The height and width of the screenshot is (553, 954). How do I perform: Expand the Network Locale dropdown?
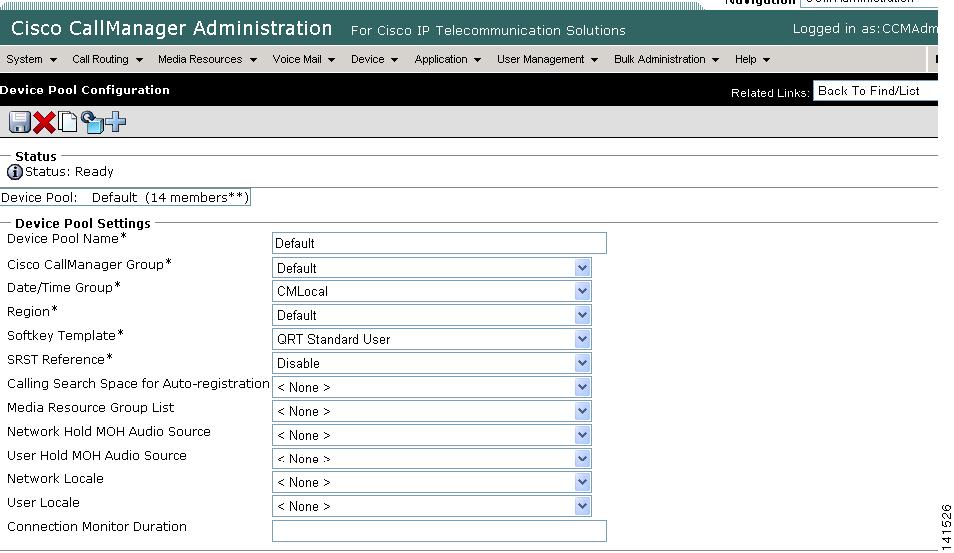[x=431, y=482]
